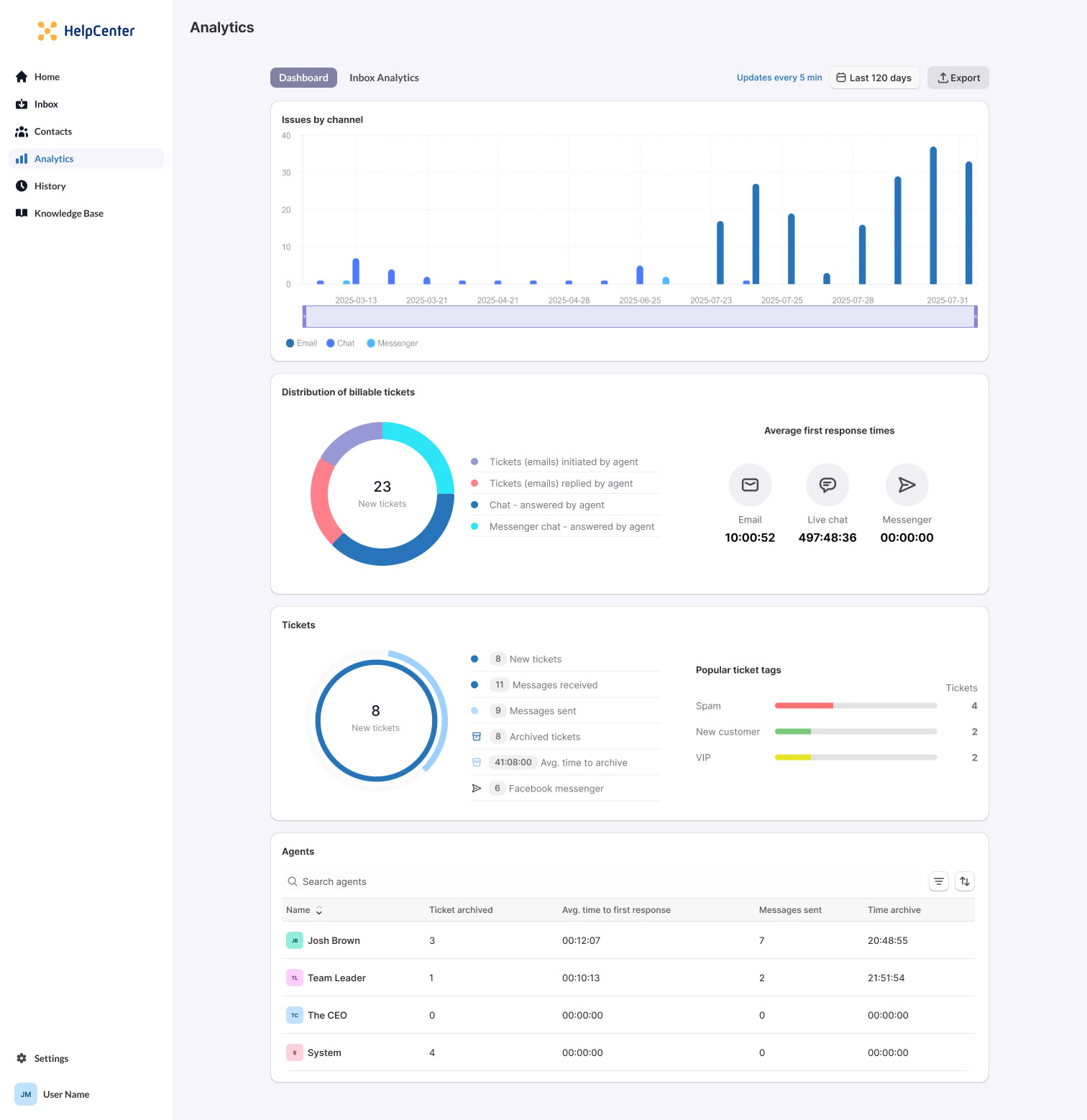Click the JM user avatar
This screenshot has width=1087, height=1120.
tap(26, 1094)
